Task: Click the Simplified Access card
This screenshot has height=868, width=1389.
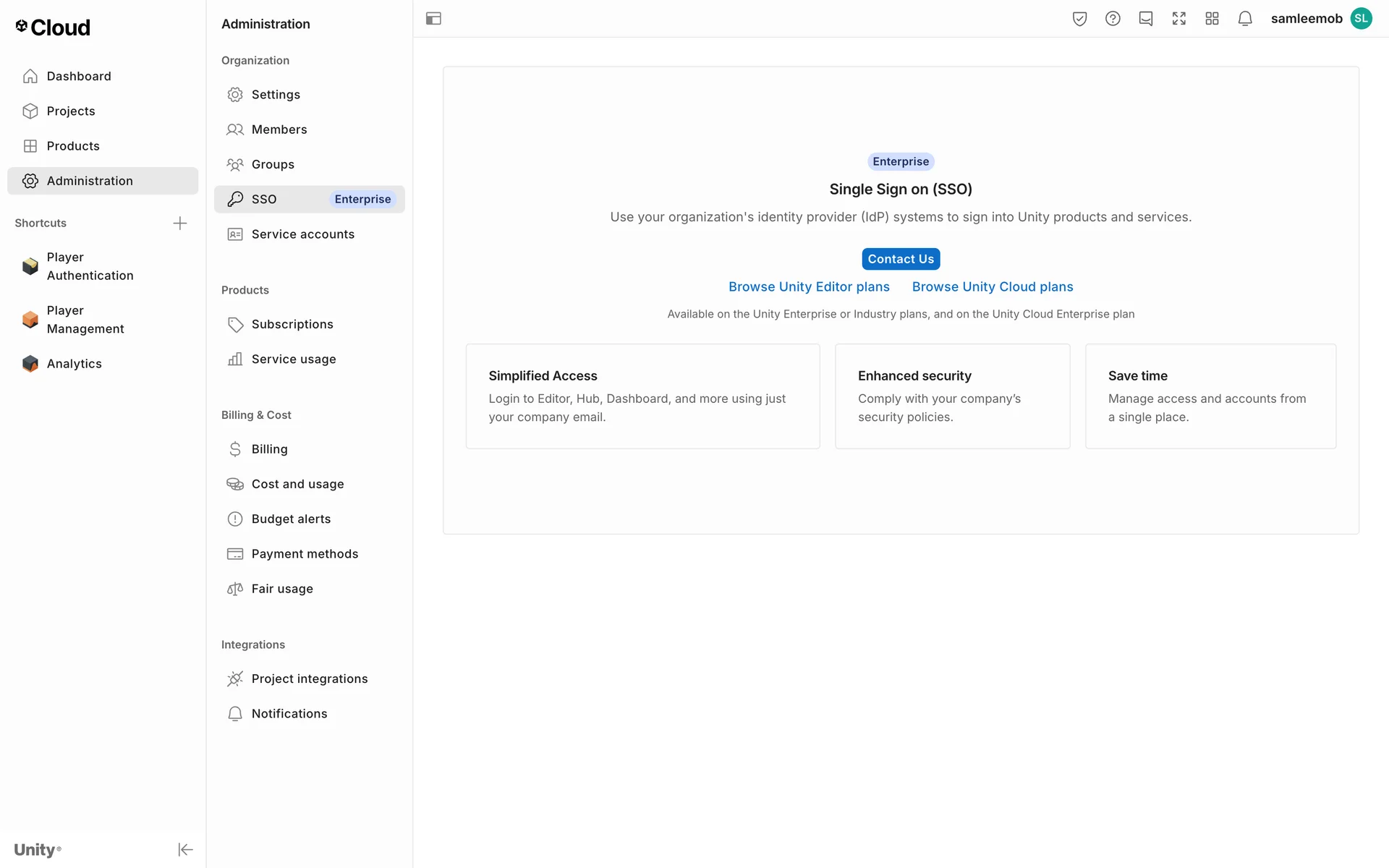Action: pyautogui.click(x=642, y=396)
